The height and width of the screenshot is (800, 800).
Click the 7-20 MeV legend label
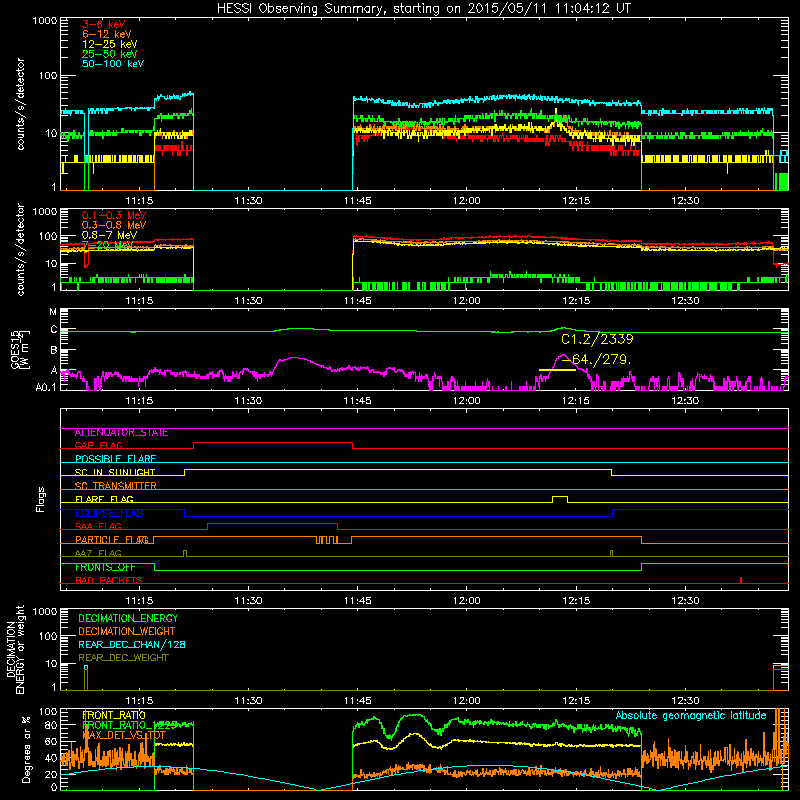pos(107,245)
